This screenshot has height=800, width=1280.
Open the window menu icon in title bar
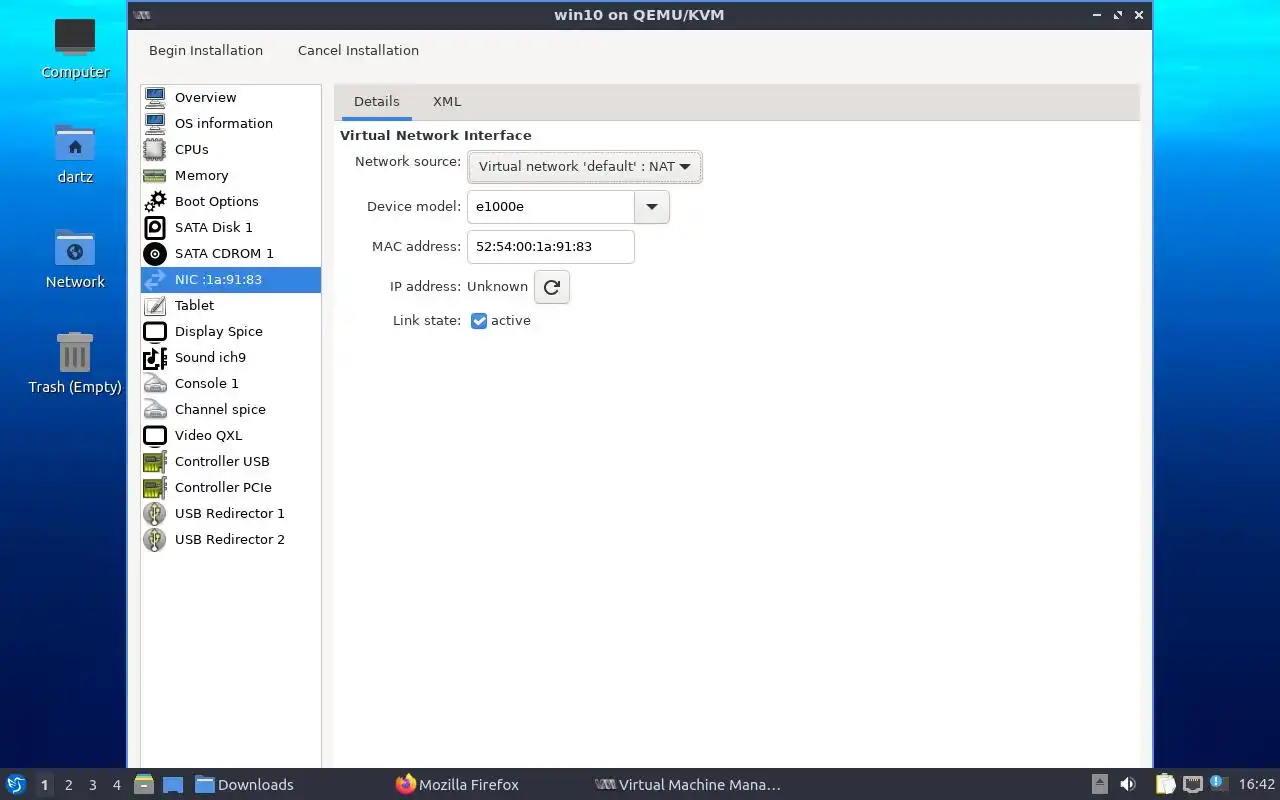tap(142, 15)
